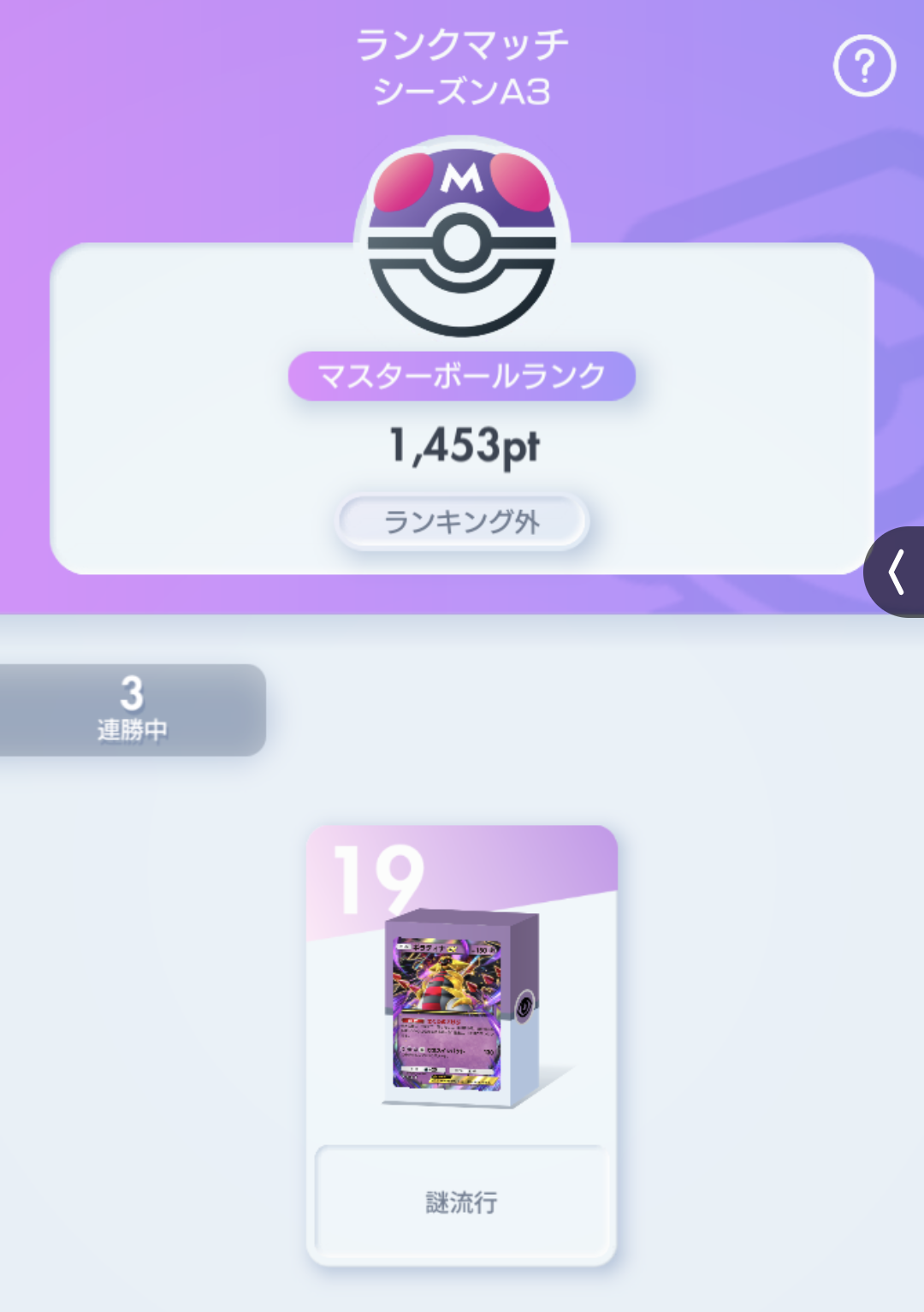Tap the white rank information card
Viewport: 924px width, 1312px height.
coord(462,409)
